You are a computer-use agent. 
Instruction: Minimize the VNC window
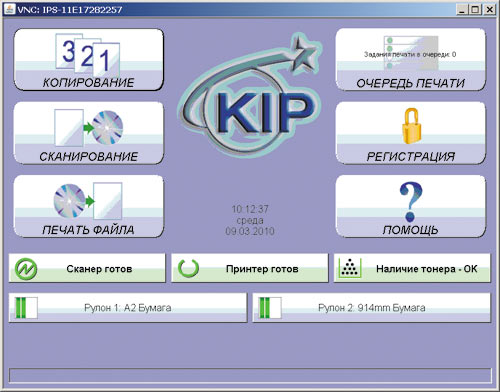pos(462,9)
